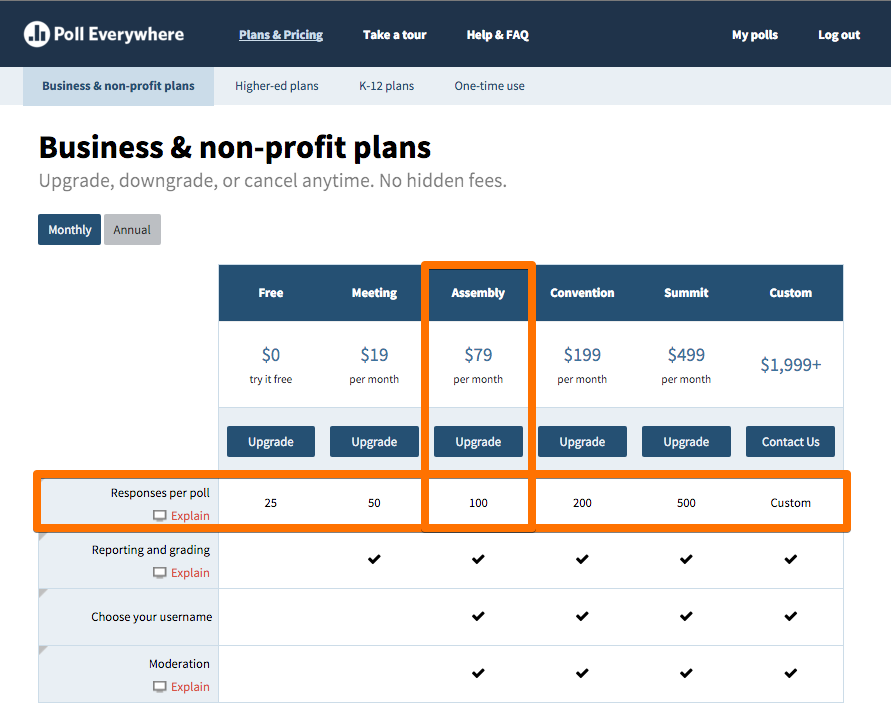Screen dimensions: 891x703
Task: Switch to Annual billing
Action: [x=132, y=230]
